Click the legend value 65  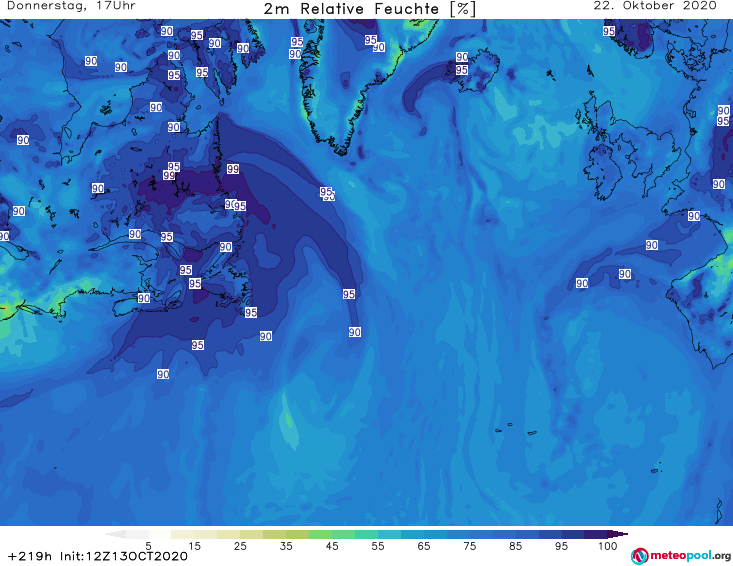[424, 546]
